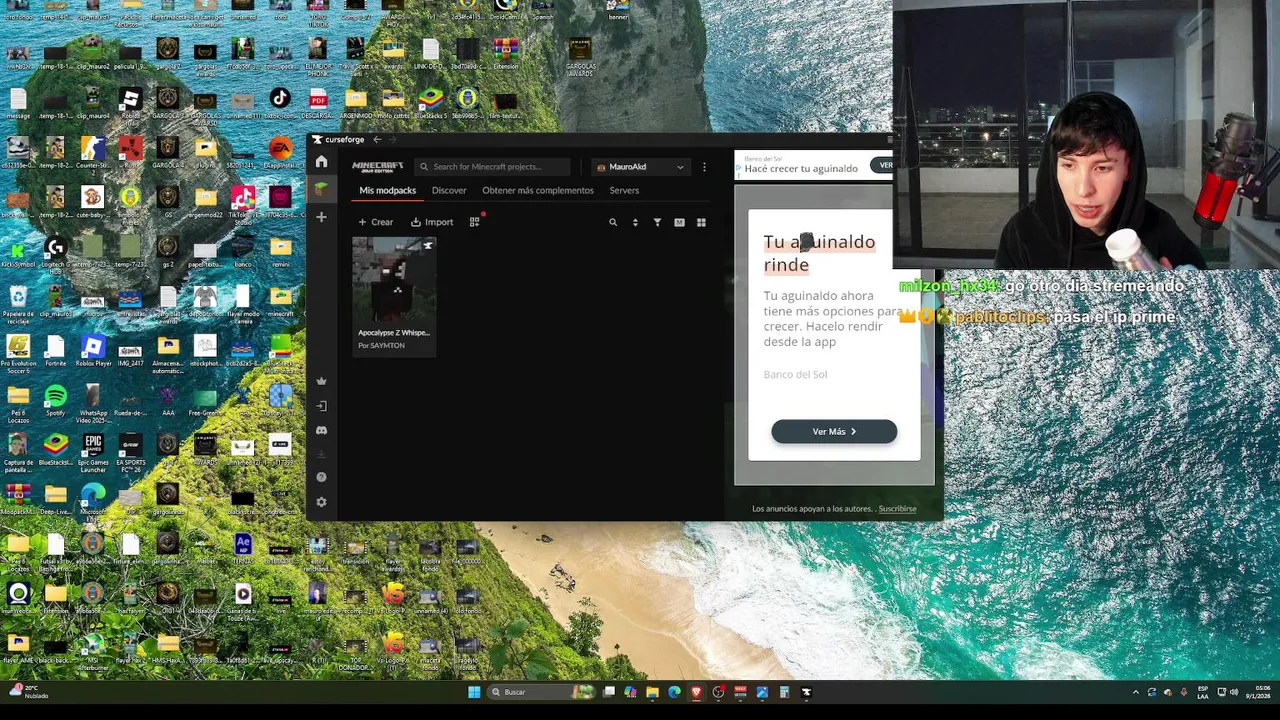This screenshot has height=720, width=1280.
Task: Open File Explorer from the taskbar
Action: click(652, 692)
